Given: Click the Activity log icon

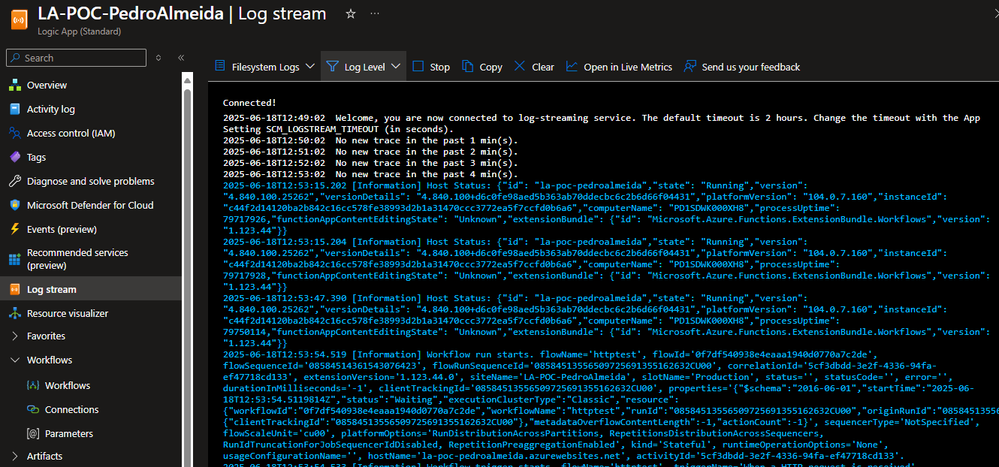Looking at the screenshot, I should (x=15, y=110).
